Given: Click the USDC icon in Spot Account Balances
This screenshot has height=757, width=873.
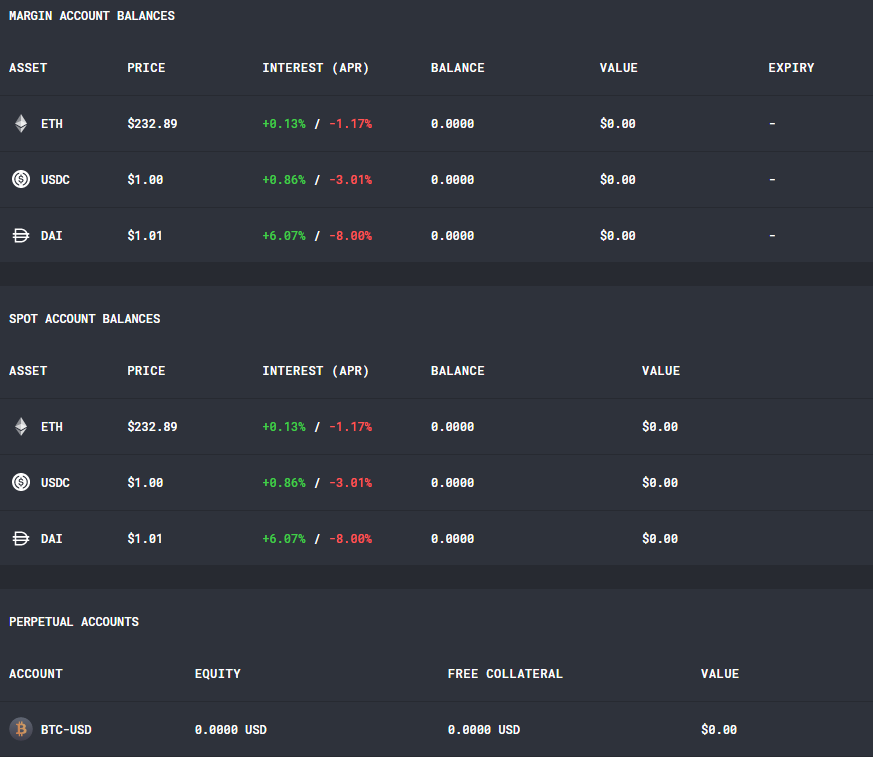Looking at the screenshot, I should click(x=21, y=482).
